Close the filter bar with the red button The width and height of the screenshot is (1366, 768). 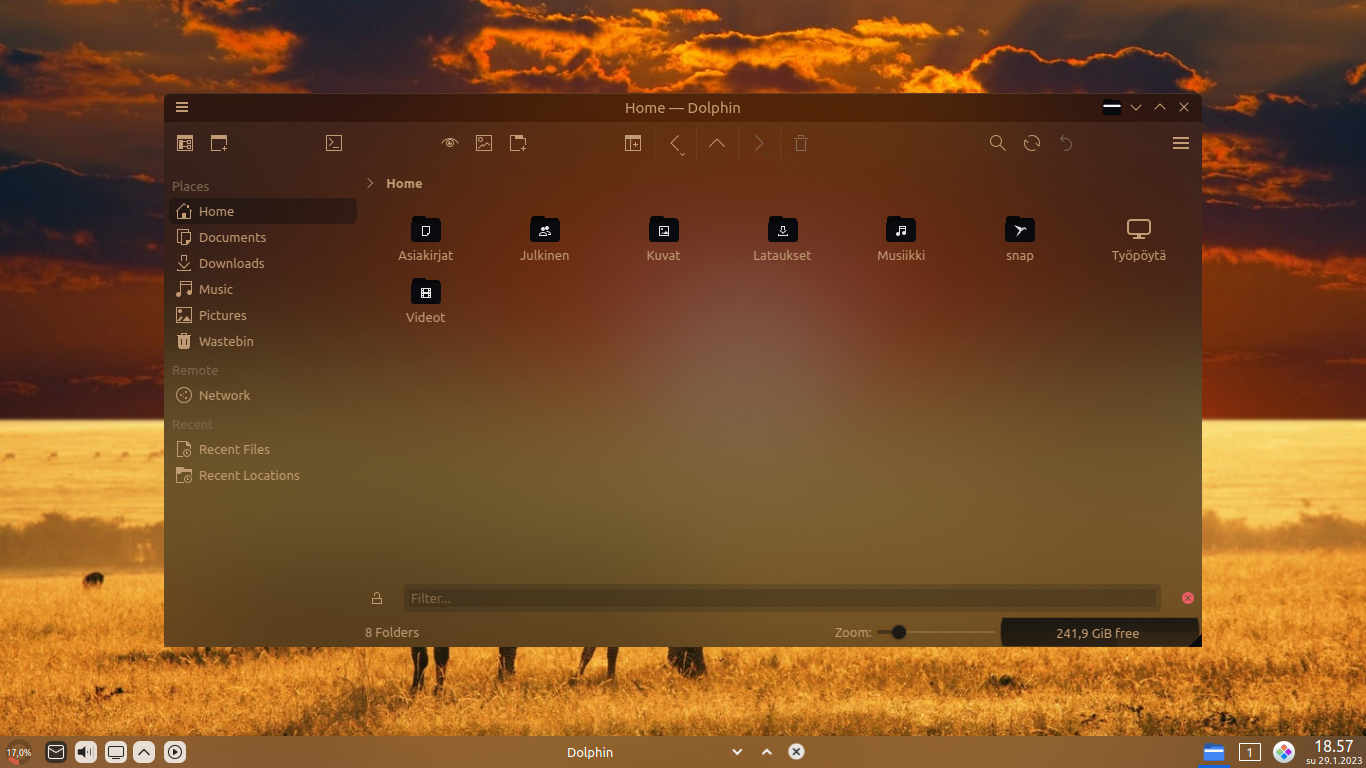coord(1188,598)
